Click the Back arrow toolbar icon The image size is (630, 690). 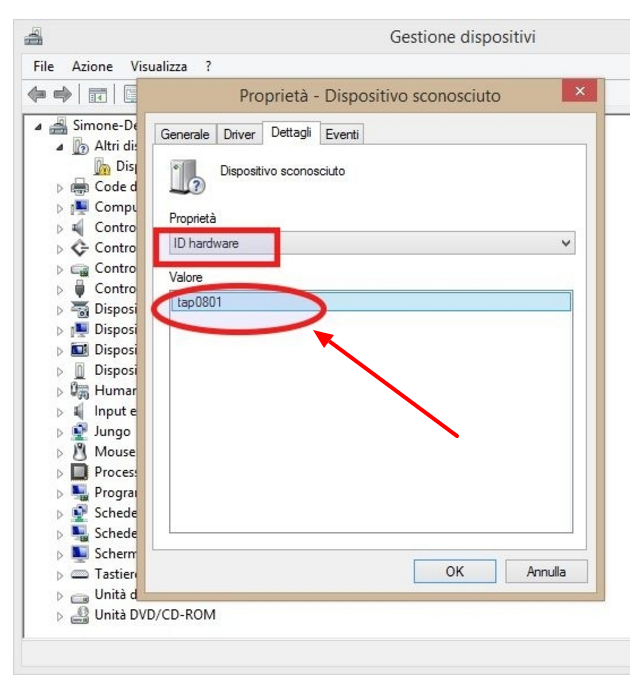coord(37,94)
